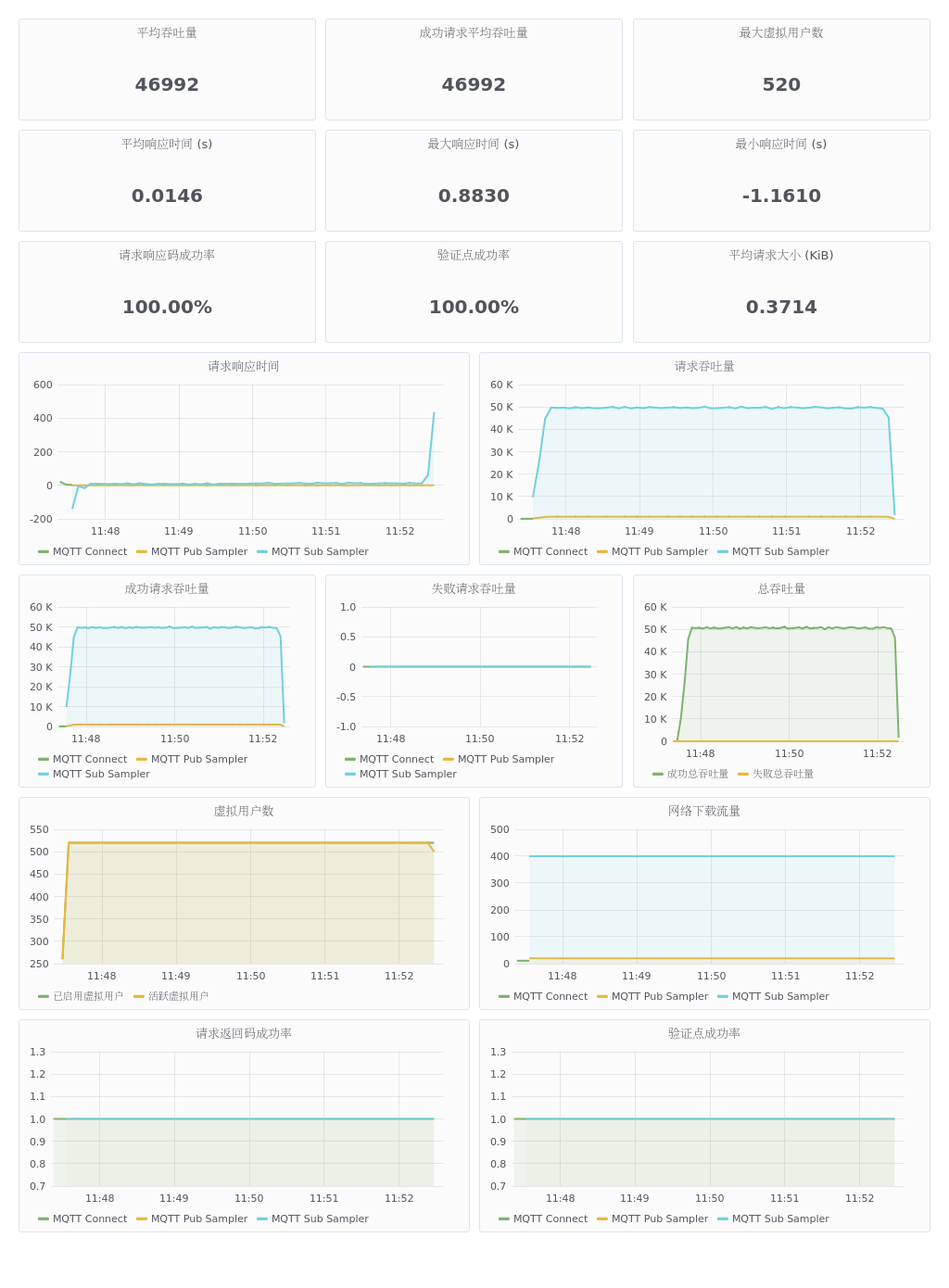Click the 0.8830 maximum response time value
This screenshot has height=1288, width=949.
pos(474,196)
